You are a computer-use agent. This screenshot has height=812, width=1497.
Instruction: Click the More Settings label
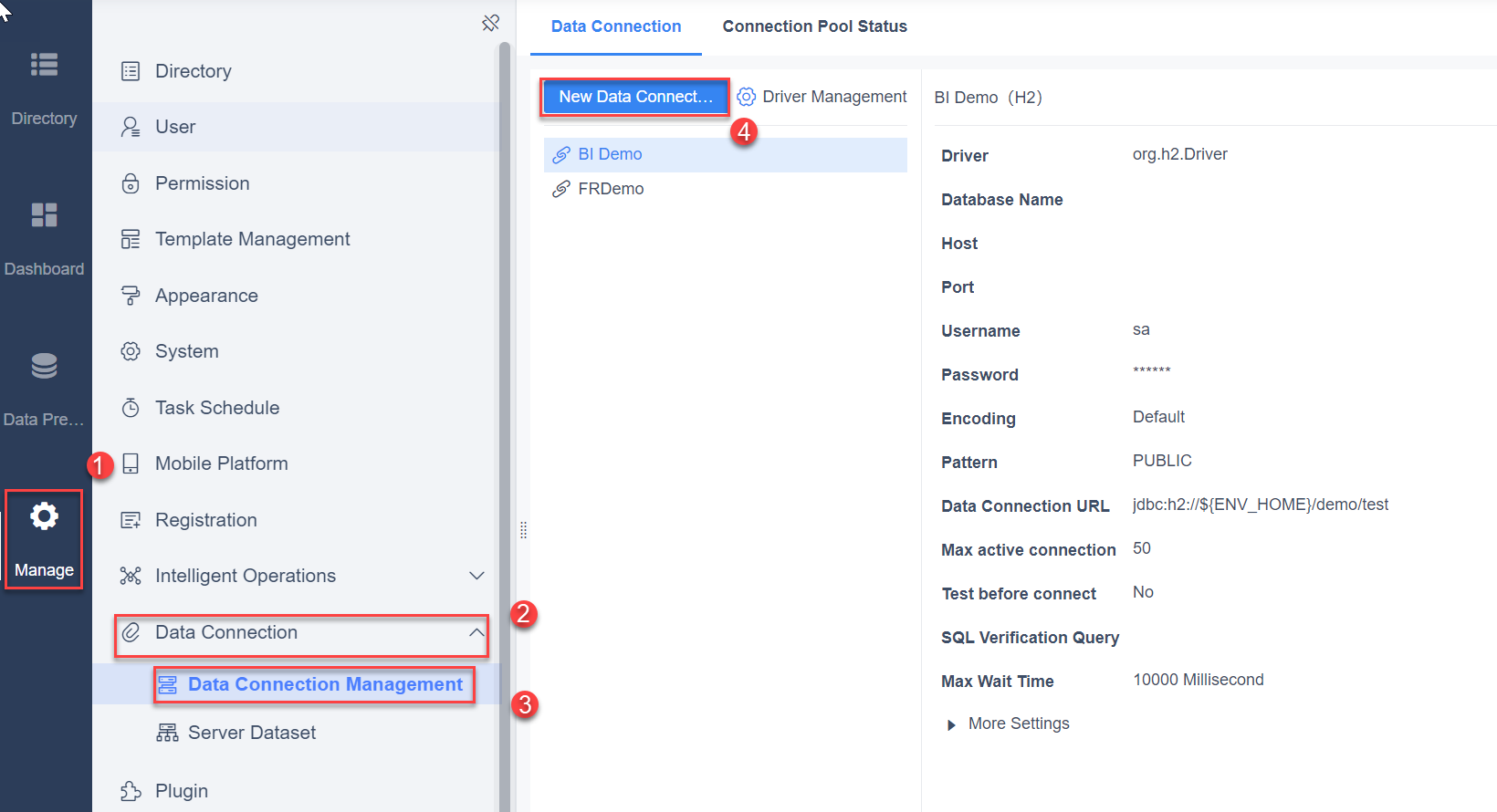click(x=1019, y=724)
